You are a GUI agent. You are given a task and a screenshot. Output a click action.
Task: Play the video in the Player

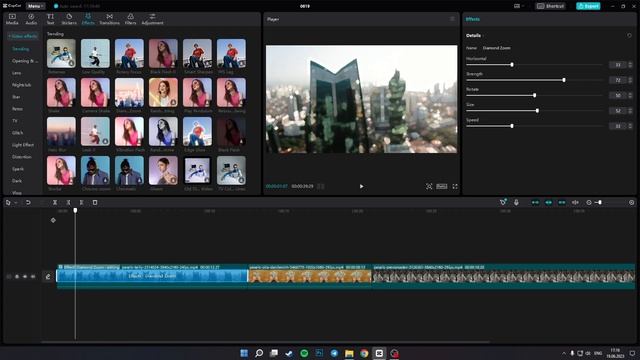(361, 187)
